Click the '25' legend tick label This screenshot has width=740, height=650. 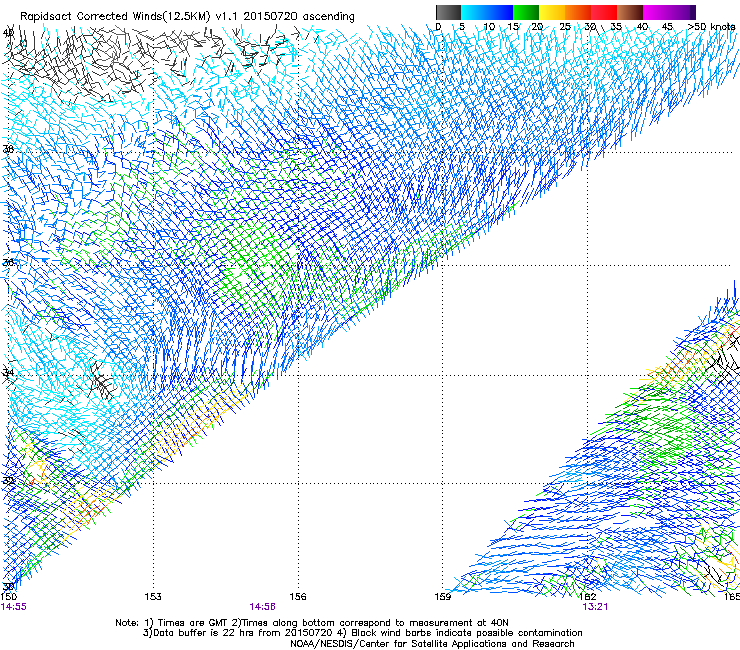[565, 27]
